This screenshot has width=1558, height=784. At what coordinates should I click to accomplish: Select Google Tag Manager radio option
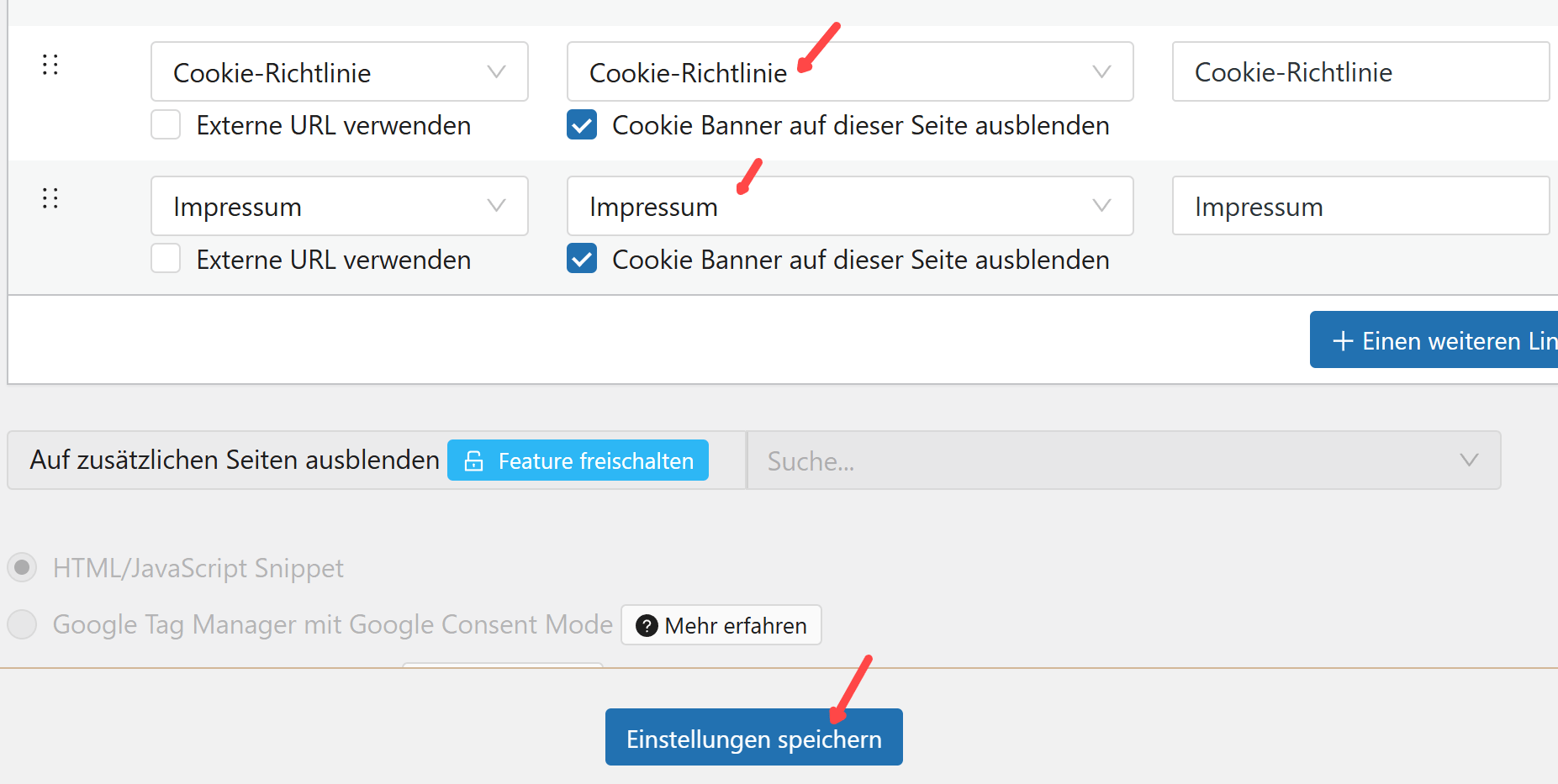23,624
